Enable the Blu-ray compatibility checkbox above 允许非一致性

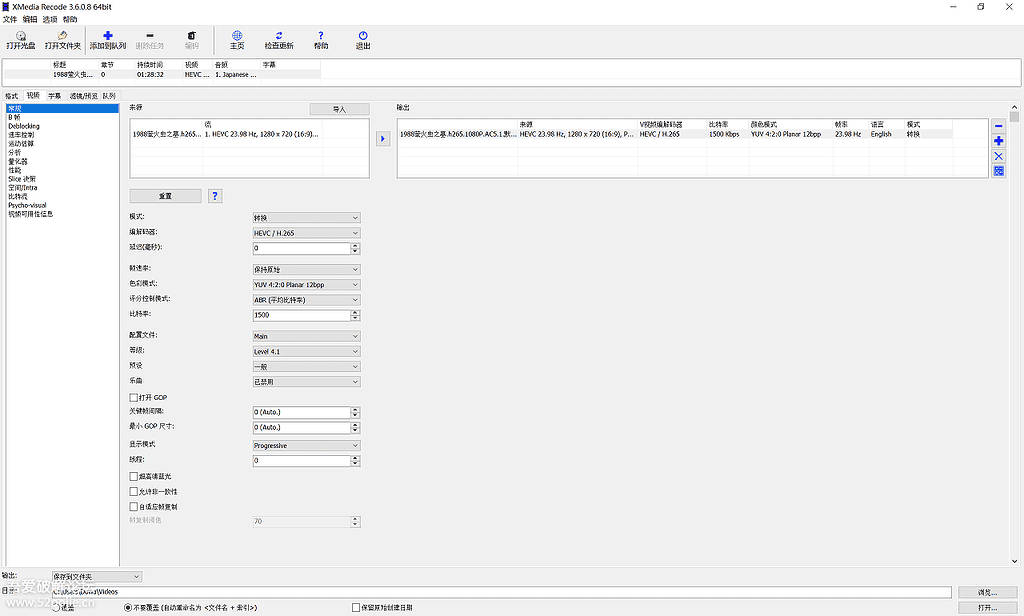[x=133, y=476]
